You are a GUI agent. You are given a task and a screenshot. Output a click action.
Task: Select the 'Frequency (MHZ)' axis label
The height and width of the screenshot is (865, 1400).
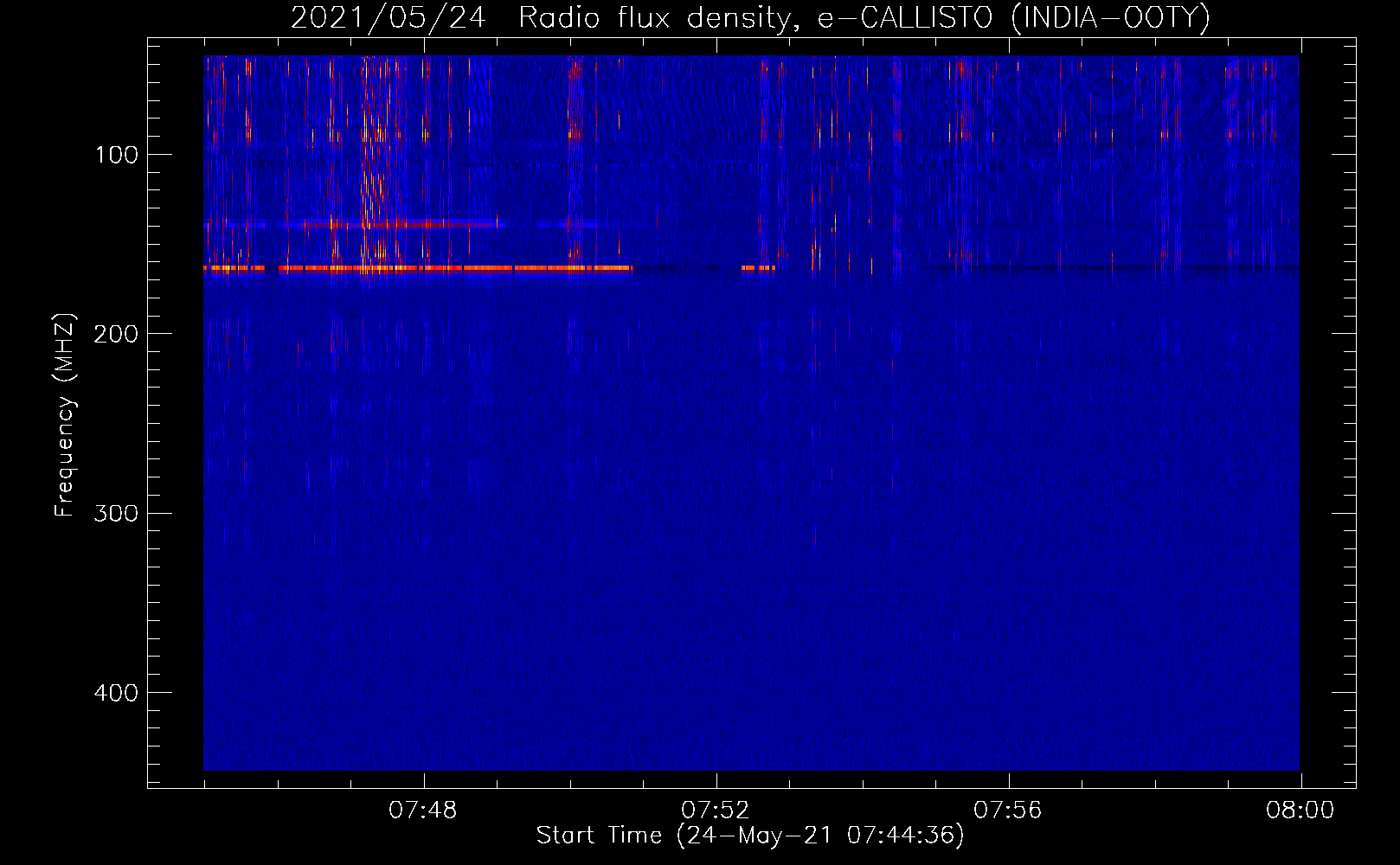coord(65,415)
